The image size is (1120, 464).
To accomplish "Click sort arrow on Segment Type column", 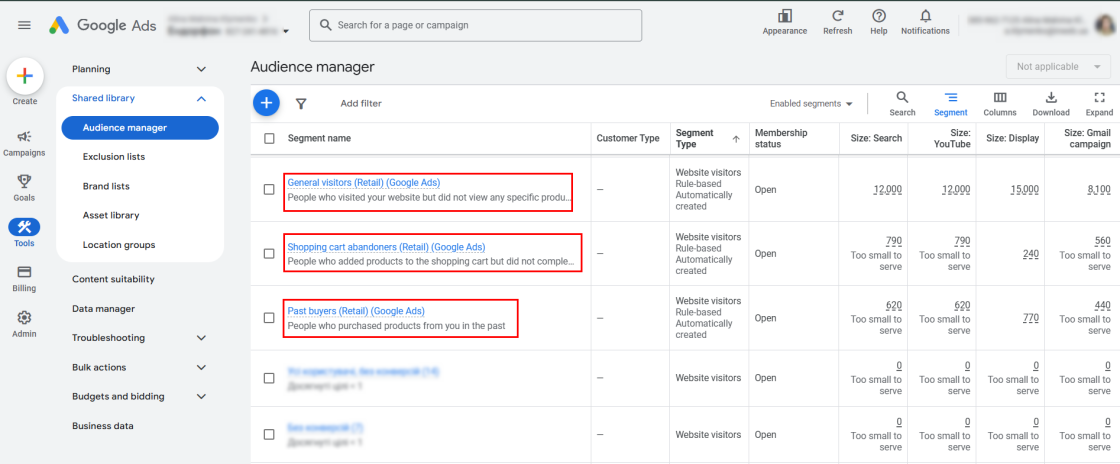I will tap(736, 139).
